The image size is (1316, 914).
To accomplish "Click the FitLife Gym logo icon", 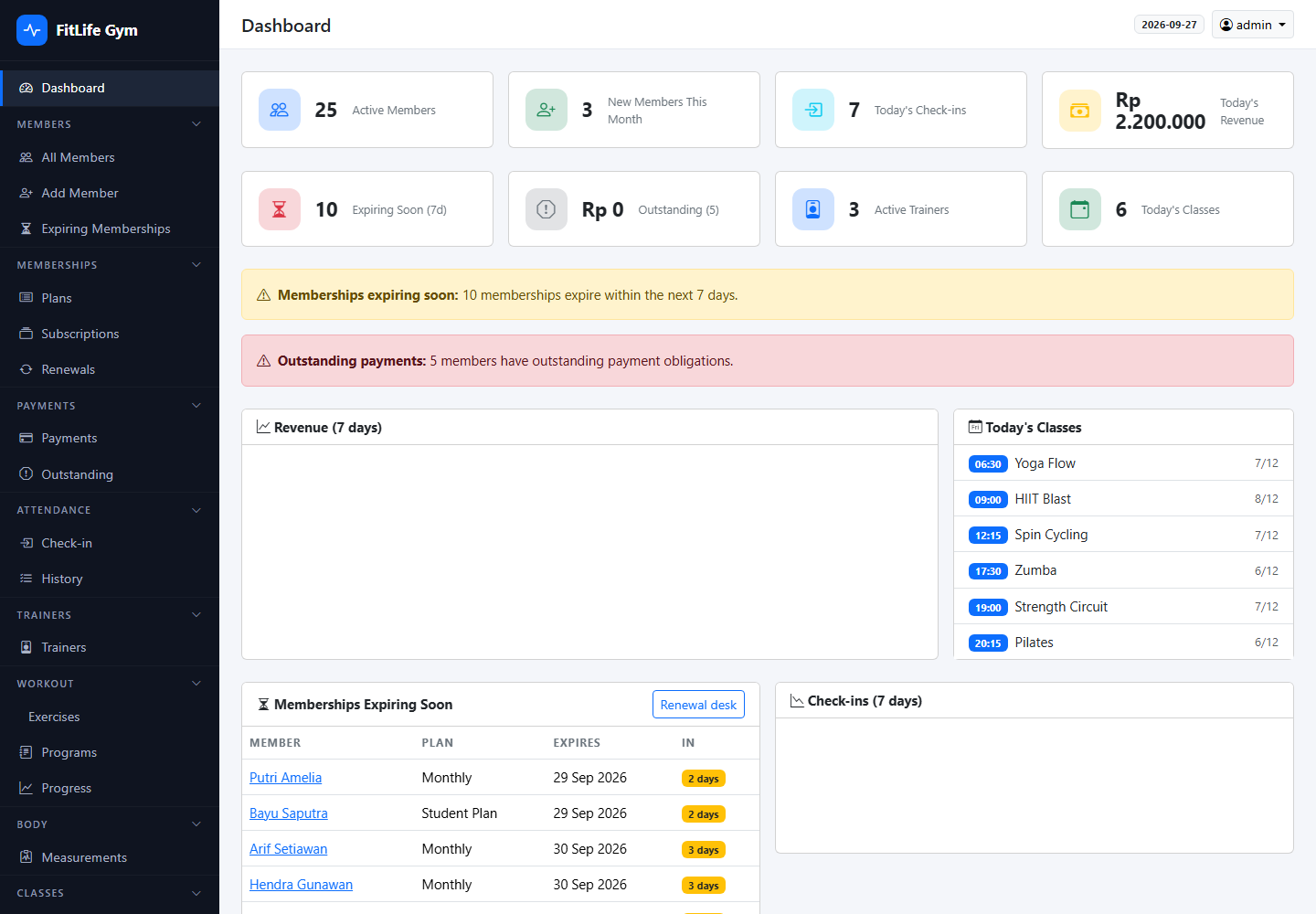I will tap(32, 30).
